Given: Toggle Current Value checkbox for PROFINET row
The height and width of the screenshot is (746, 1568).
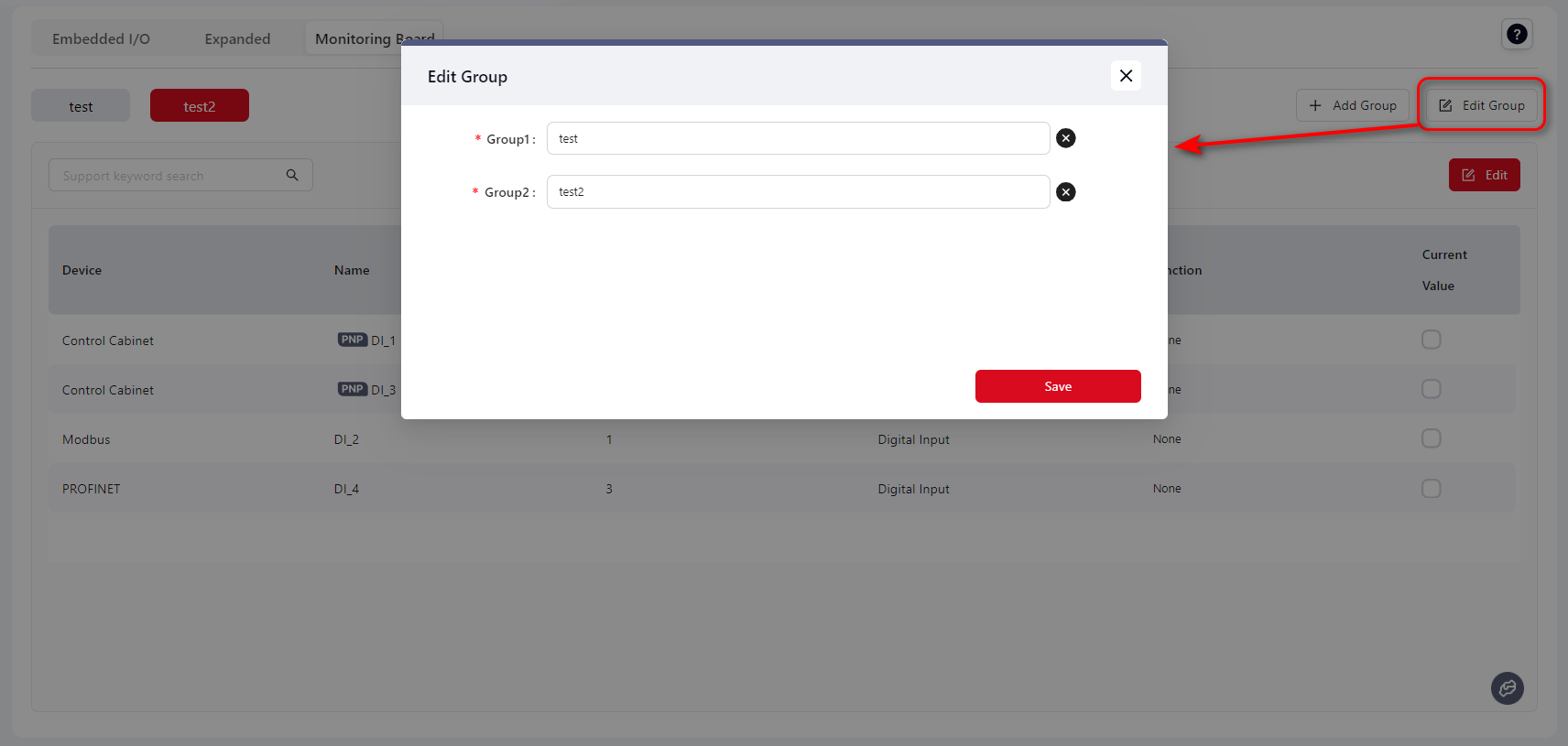Looking at the screenshot, I should click(x=1431, y=488).
